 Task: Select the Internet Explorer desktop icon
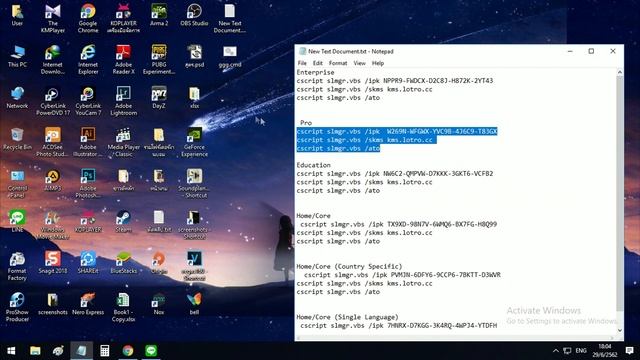tap(88, 60)
